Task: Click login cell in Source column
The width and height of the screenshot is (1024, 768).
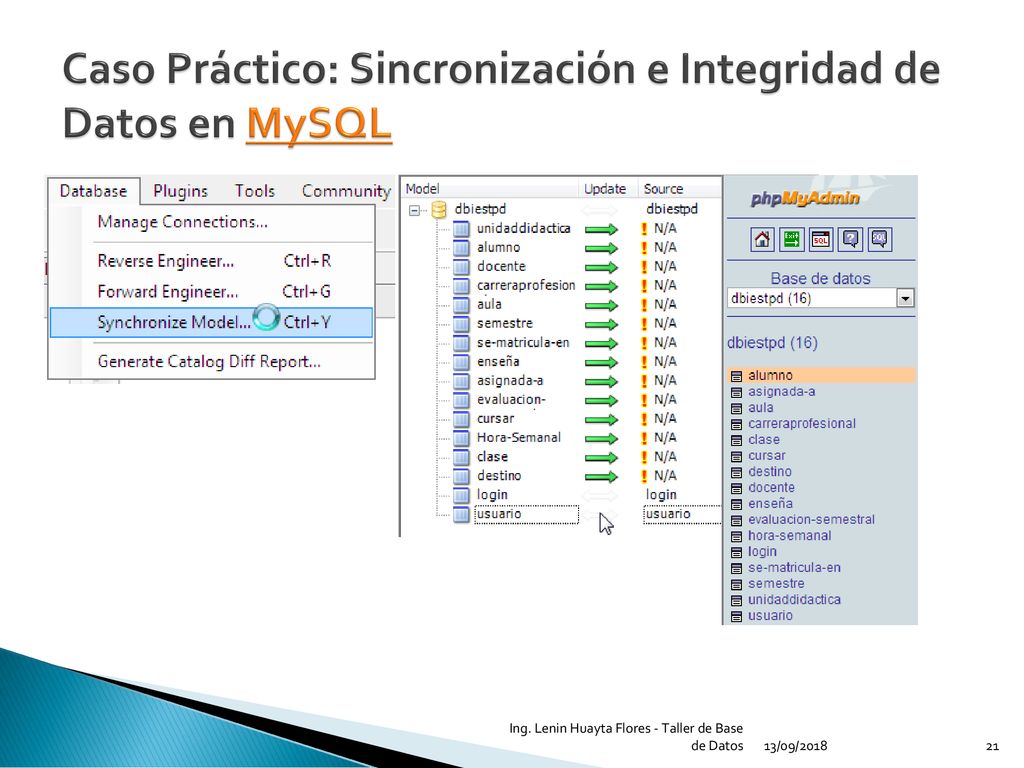Action: 661,495
